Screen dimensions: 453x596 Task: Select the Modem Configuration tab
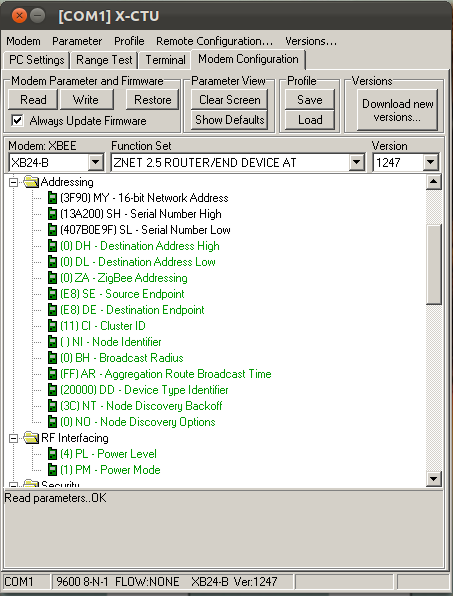click(x=248, y=59)
